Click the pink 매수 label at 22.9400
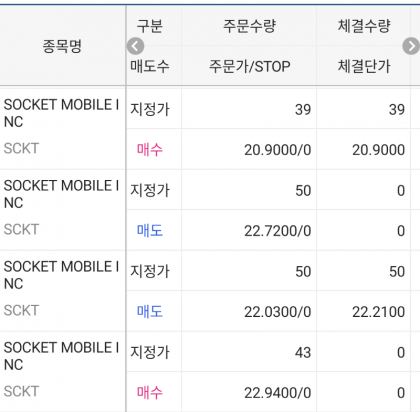The image size is (420, 412). coord(150,393)
